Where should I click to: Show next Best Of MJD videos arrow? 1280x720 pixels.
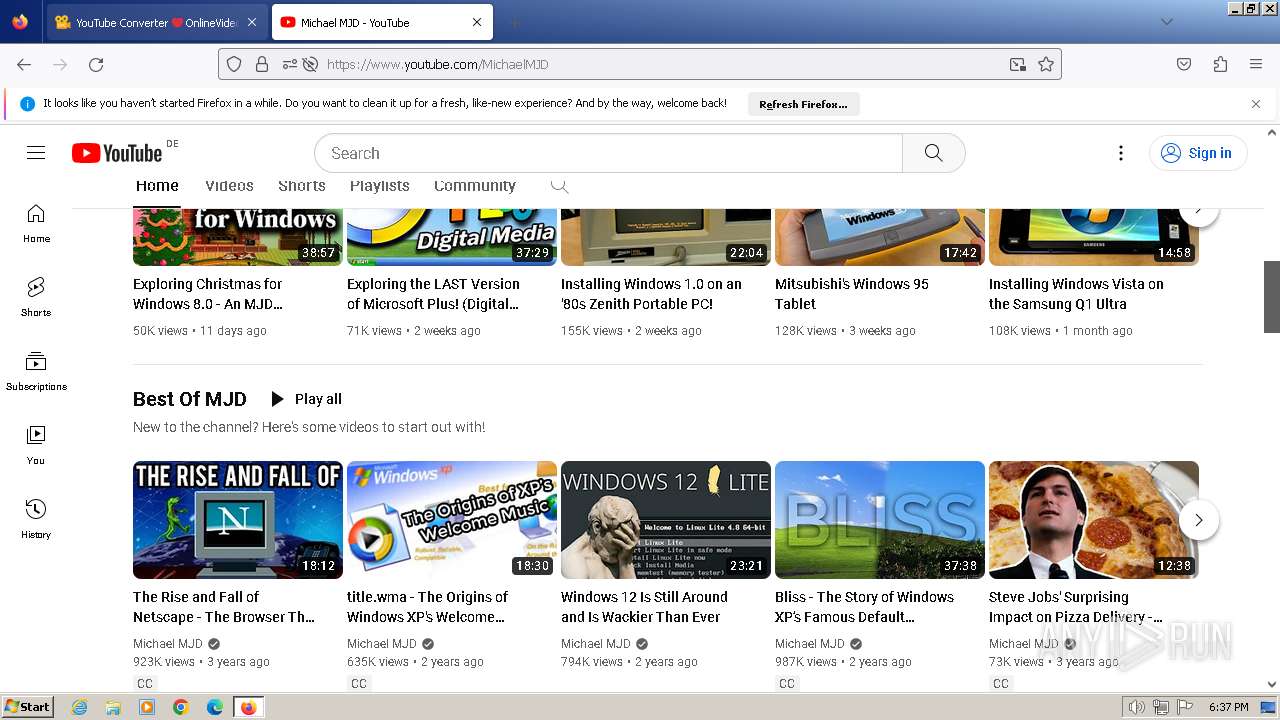tap(1199, 520)
